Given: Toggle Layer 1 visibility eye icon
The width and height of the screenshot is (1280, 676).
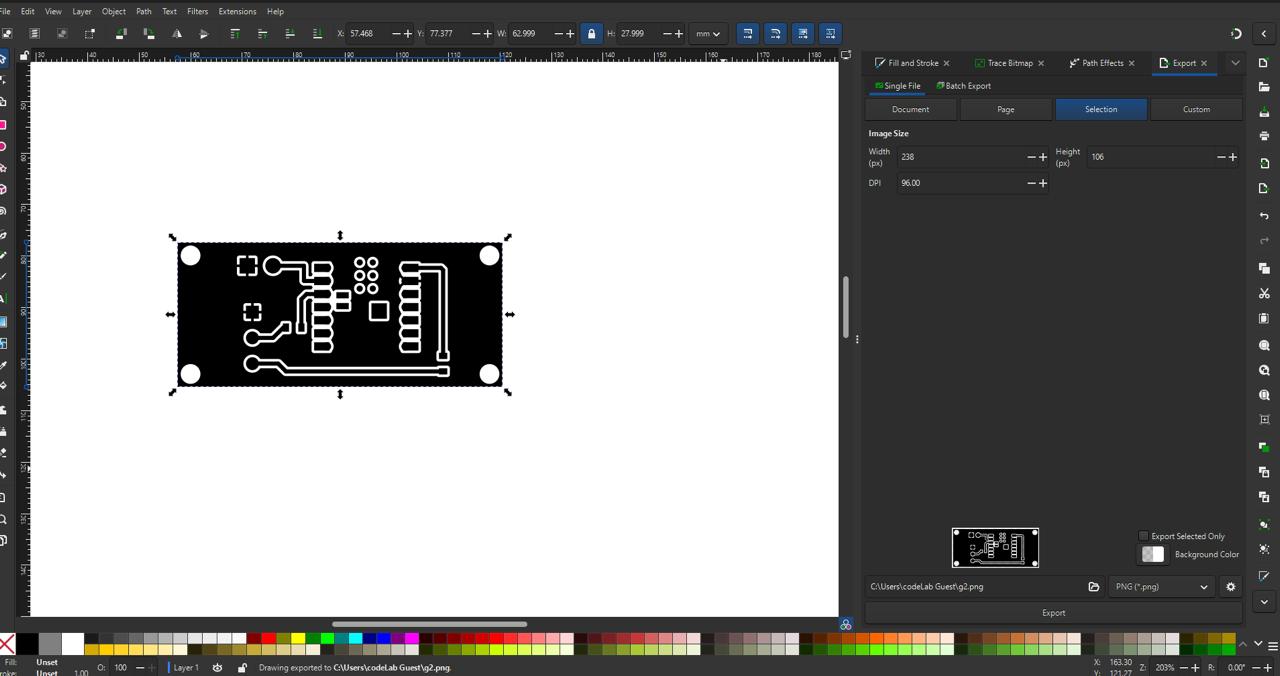Looking at the screenshot, I should click(217, 667).
